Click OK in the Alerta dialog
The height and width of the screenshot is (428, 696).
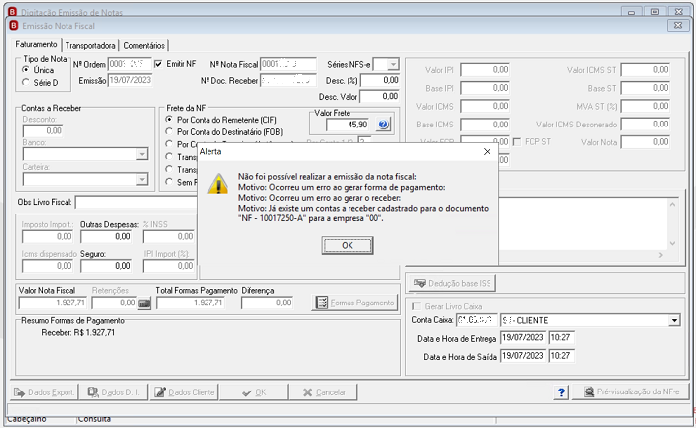tap(347, 246)
